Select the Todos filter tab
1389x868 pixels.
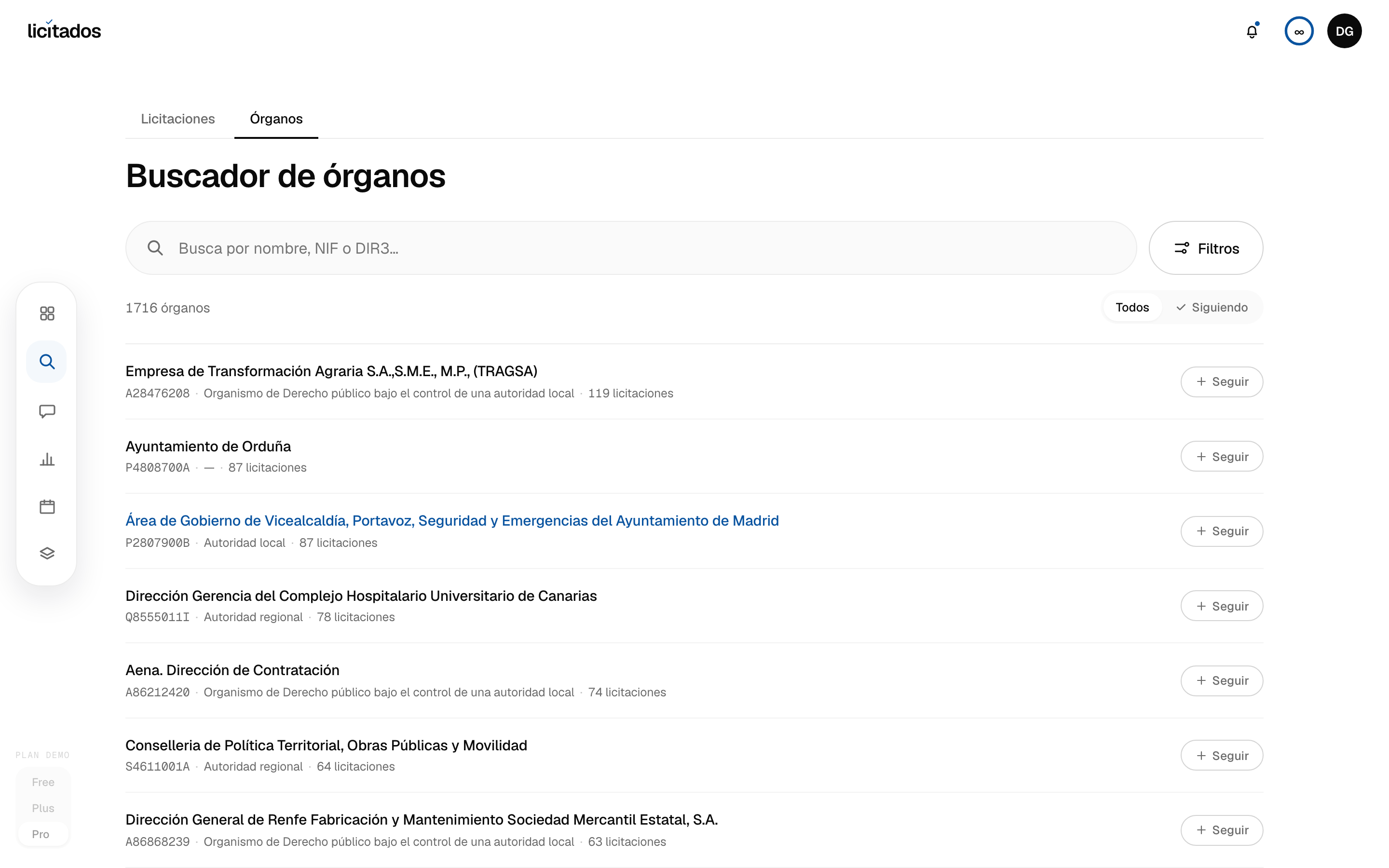pos(1132,307)
